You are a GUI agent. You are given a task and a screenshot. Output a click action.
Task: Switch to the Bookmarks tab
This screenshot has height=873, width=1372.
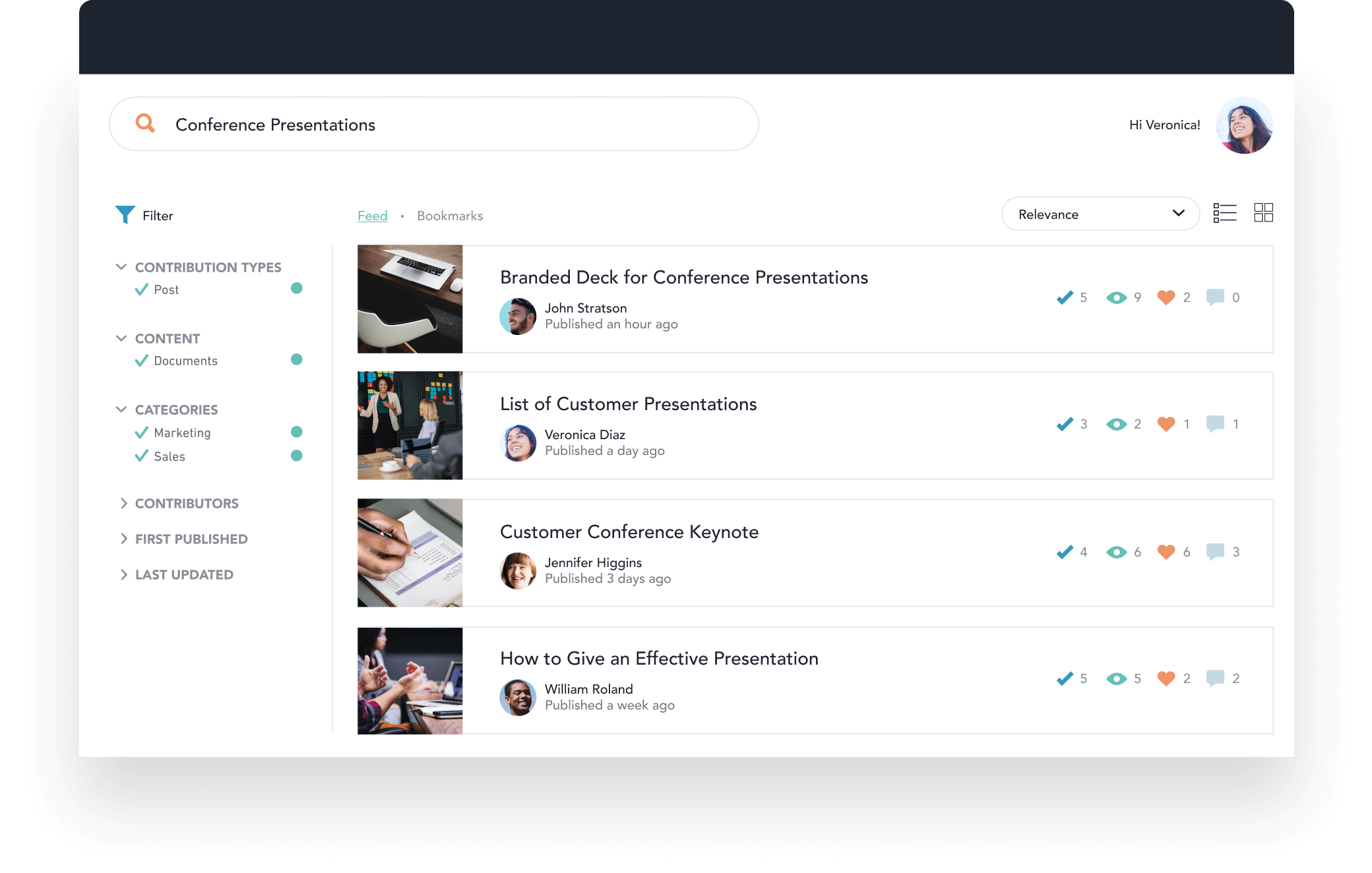pyautogui.click(x=449, y=215)
